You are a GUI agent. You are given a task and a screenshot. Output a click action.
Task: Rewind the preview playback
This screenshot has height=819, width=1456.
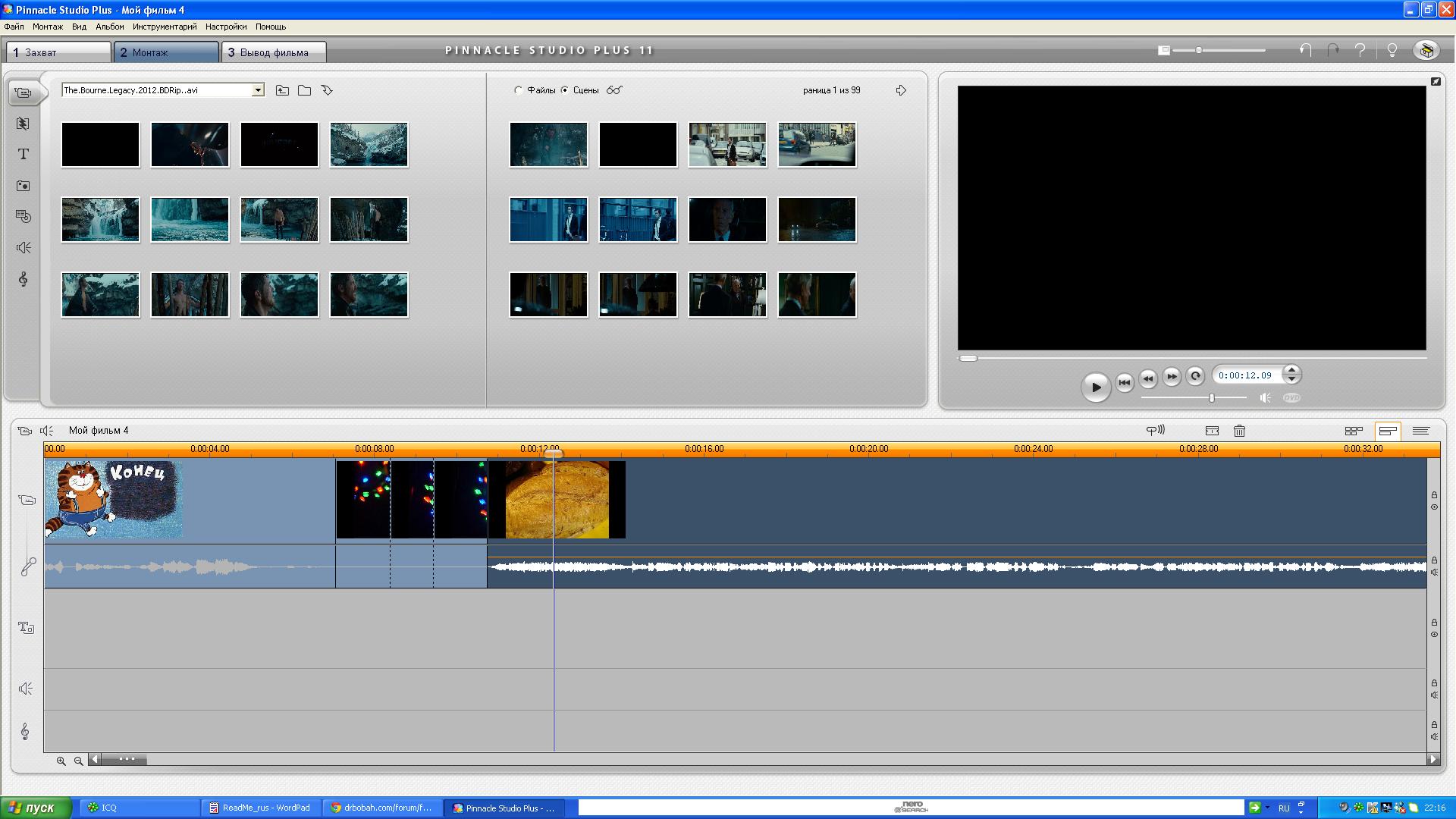coord(1148,378)
